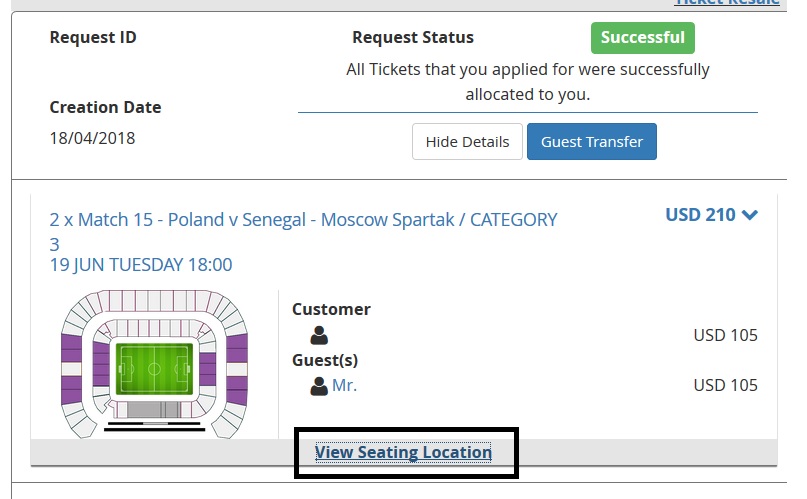The image size is (807, 499).
Task: Click the customer USD 105 price
Action: click(x=726, y=335)
